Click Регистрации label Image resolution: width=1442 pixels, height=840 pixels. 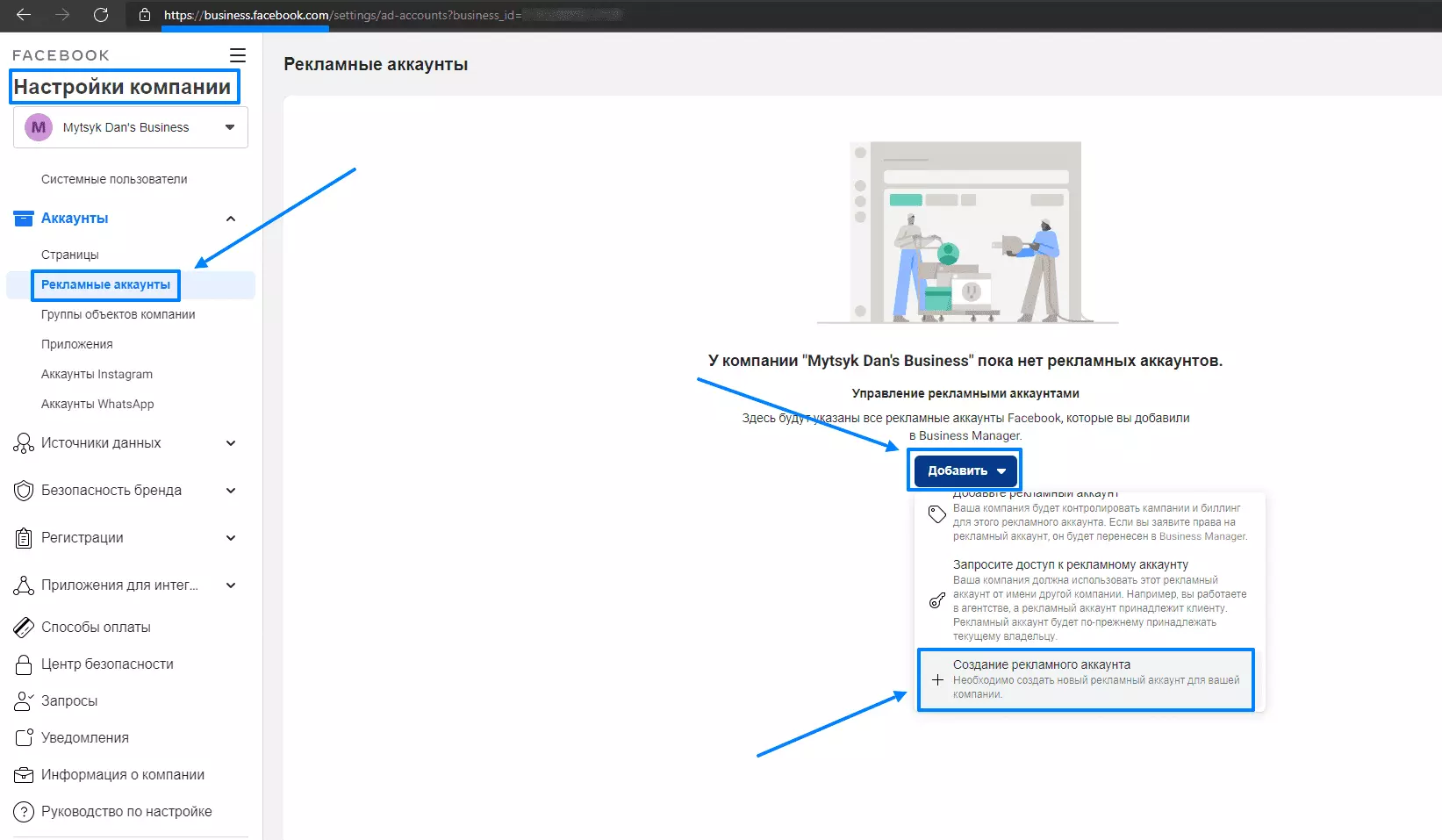tap(83, 538)
